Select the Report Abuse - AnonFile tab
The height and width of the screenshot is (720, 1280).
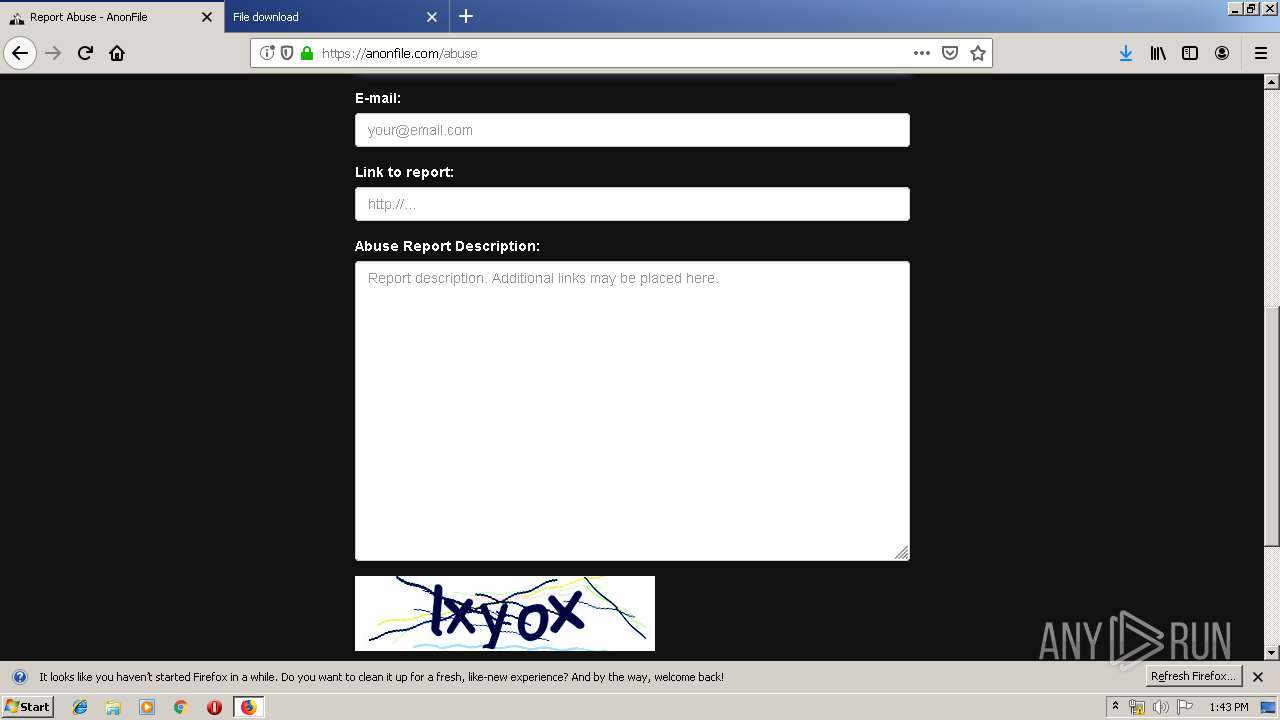[x=112, y=17]
